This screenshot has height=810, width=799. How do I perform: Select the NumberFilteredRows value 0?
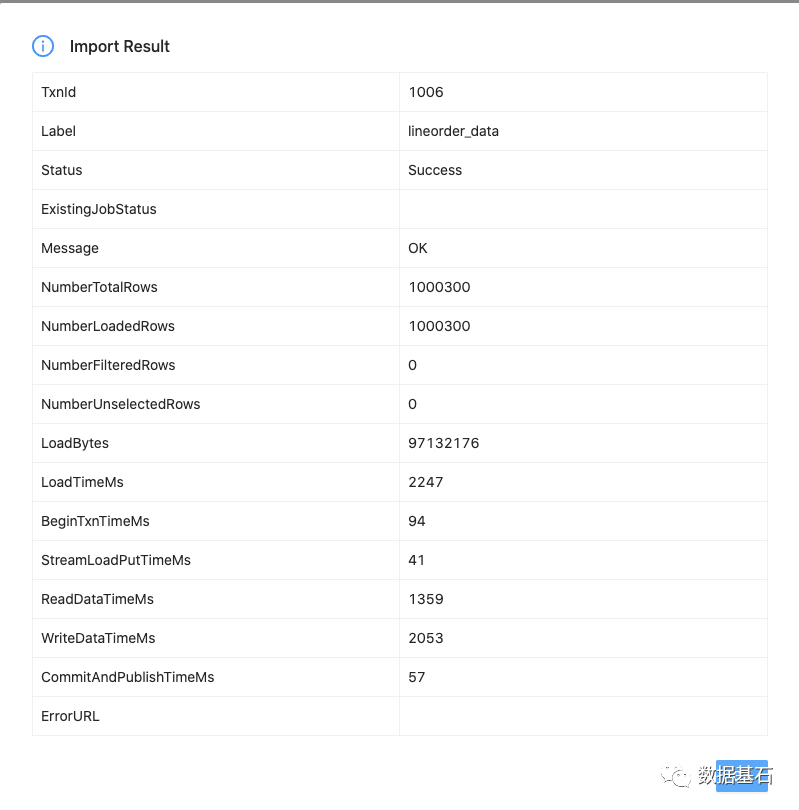pyautogui.click(x=413, y=365)
